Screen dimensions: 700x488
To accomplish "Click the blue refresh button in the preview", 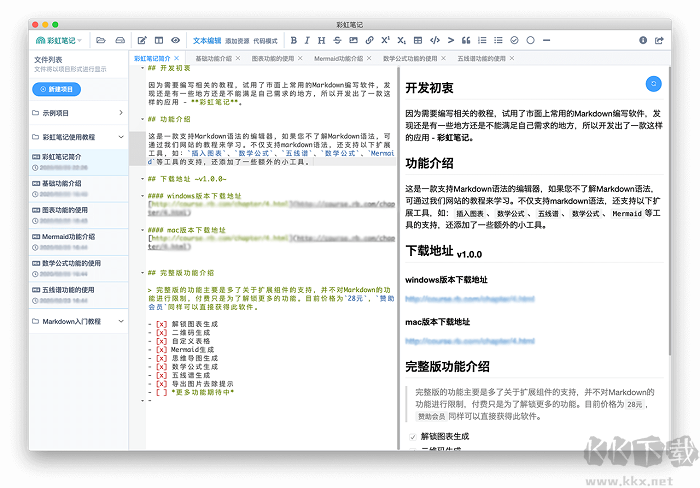I will pos(654,84).
